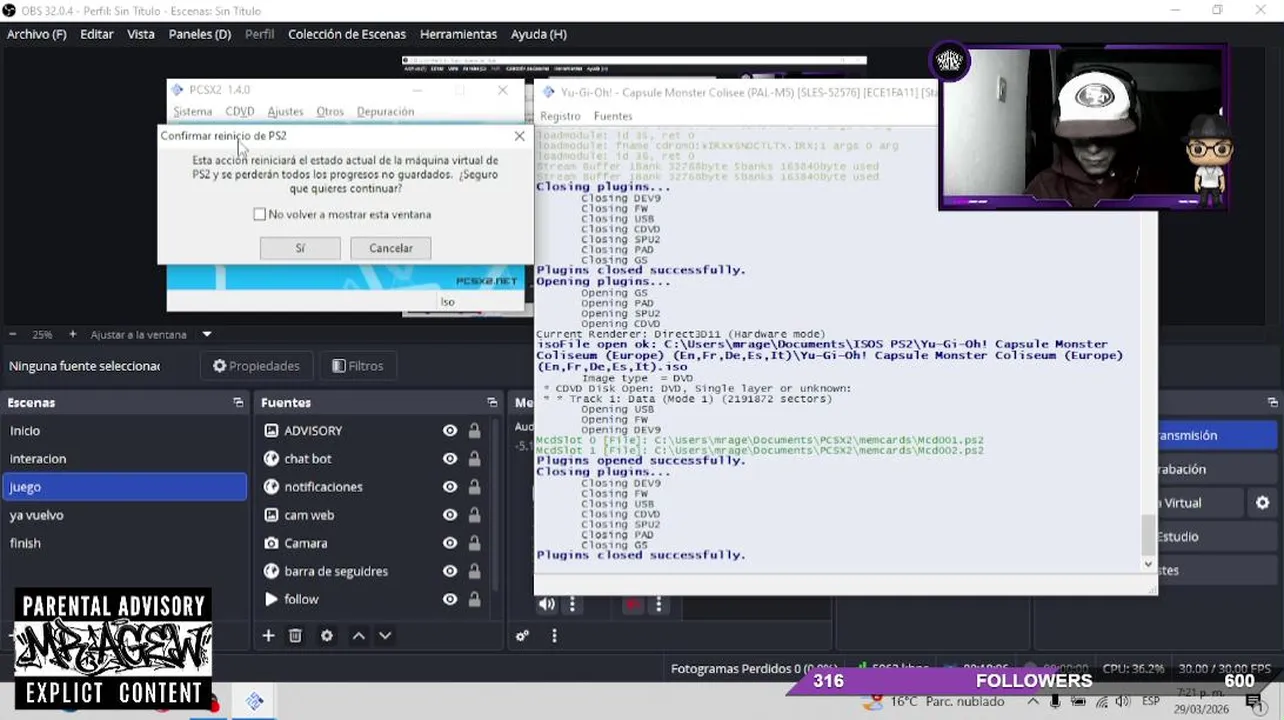Hide the chat bot source
Viewport: 1284px width, 720px height.
click(x=450, y=458)
